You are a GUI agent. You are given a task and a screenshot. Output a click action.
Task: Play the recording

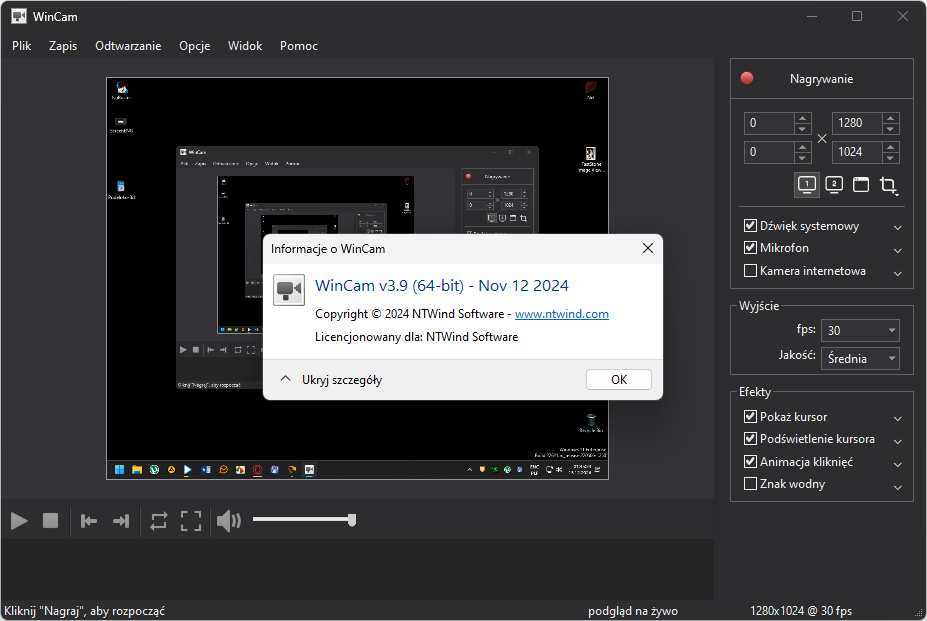point(20,521)
